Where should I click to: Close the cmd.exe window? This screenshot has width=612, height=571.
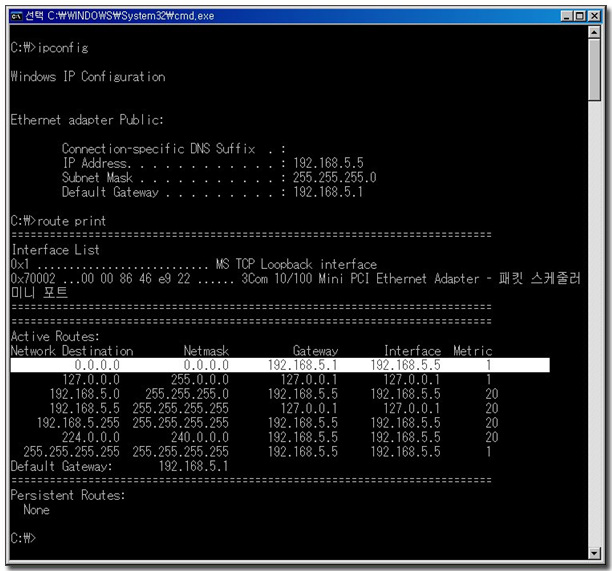pyautogui.click(x=594, y=16)
